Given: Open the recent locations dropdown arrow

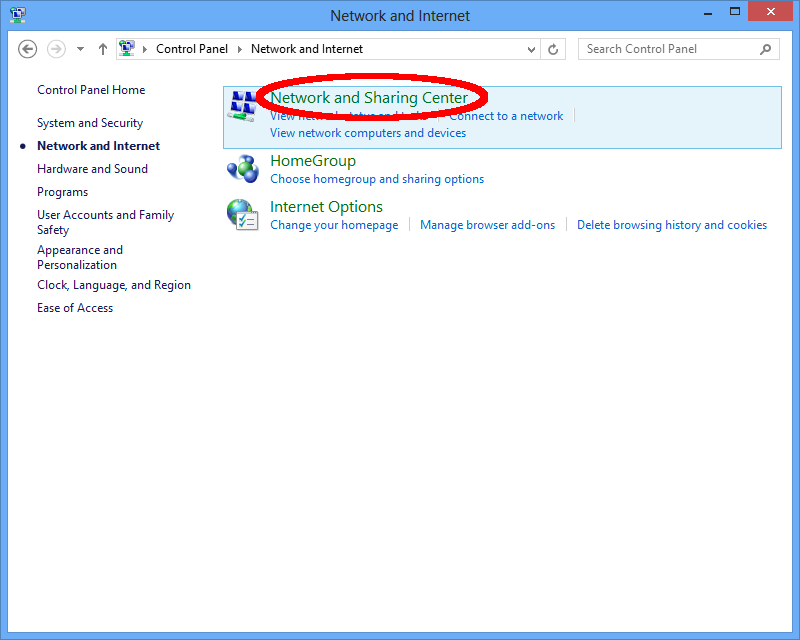Looking at the screenshot, I should (81, 50).
